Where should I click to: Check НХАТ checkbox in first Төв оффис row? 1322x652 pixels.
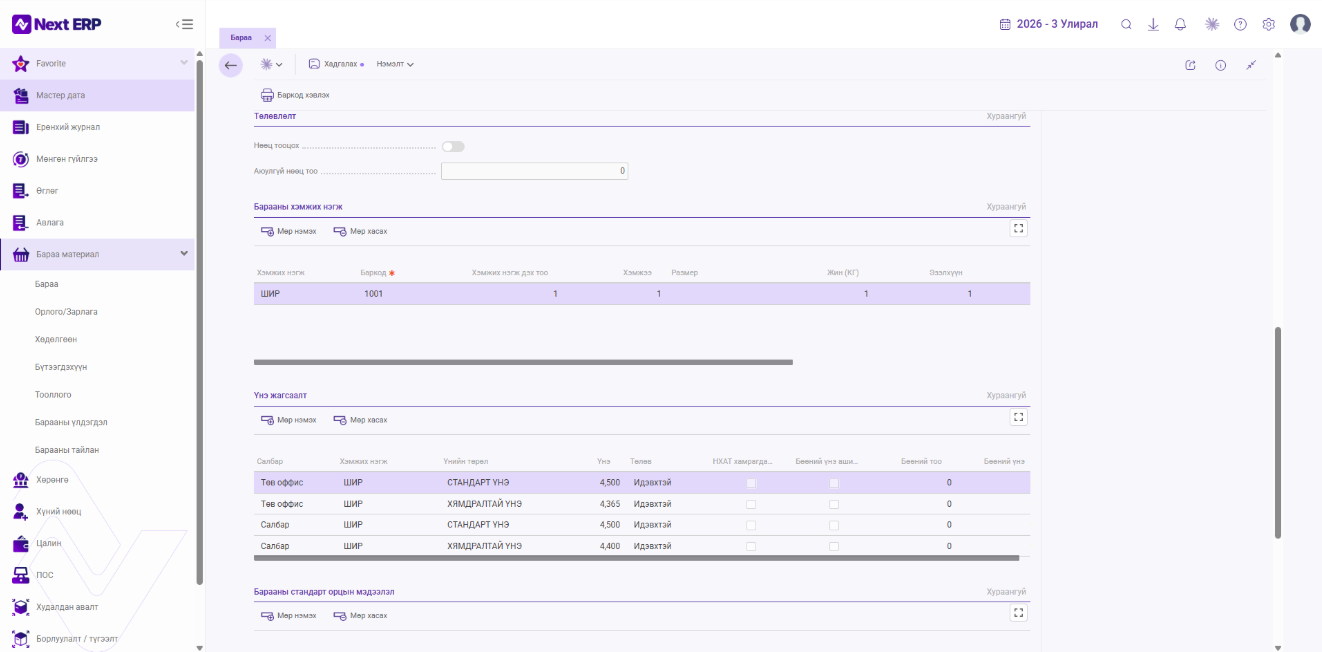pyautogui.click(x=751, y=483)
